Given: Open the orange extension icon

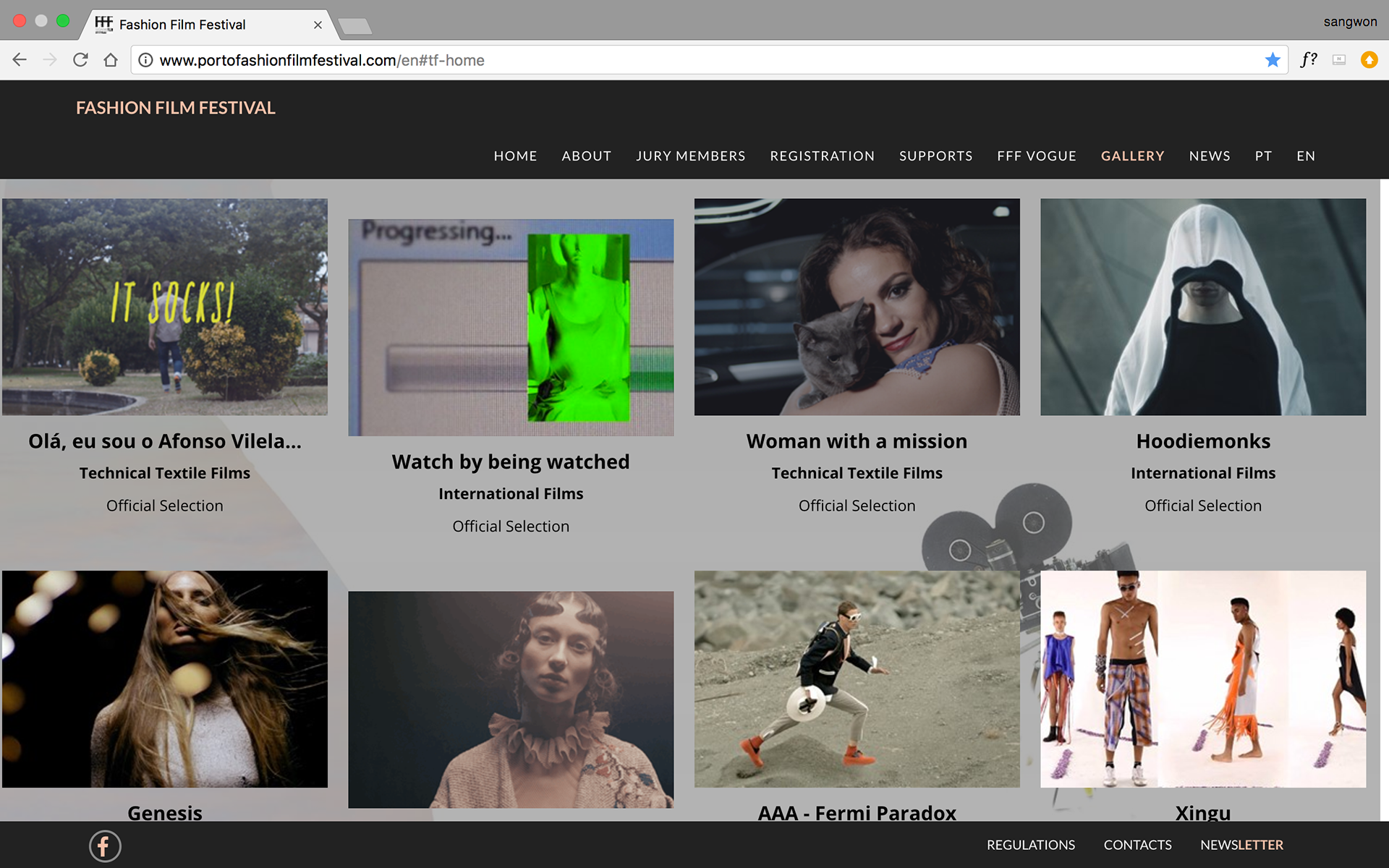Looking at the screenshot, I should click(1369, 60).
